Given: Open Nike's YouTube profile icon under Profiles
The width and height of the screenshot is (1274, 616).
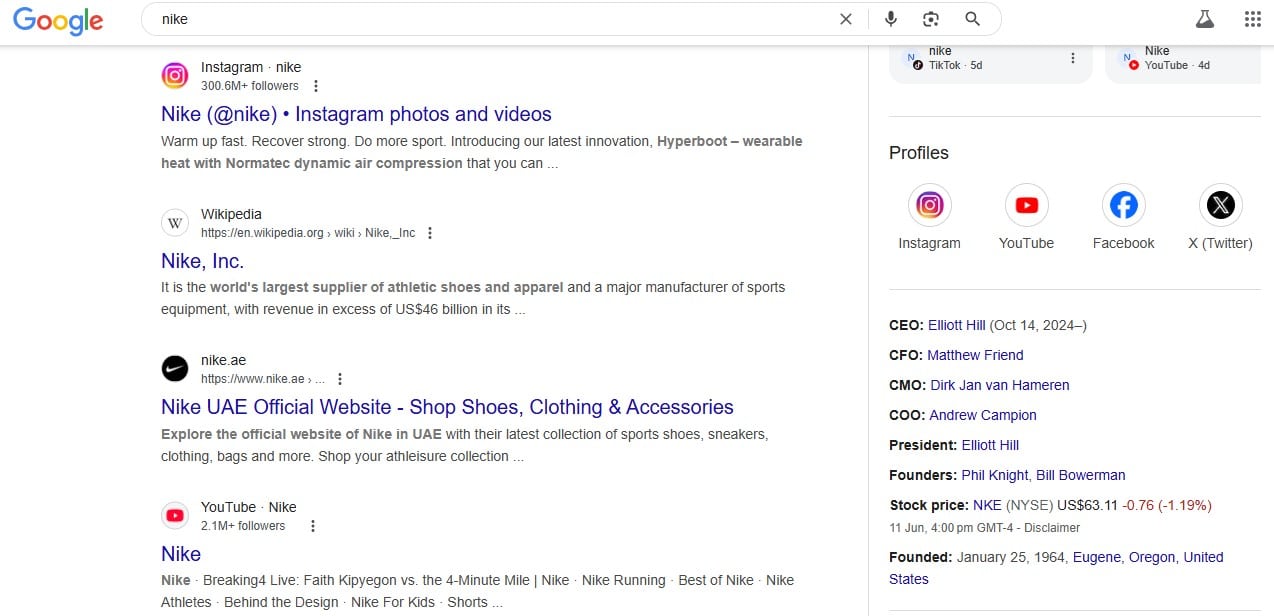Looking at the screenshot, I should pos(1026,205).
